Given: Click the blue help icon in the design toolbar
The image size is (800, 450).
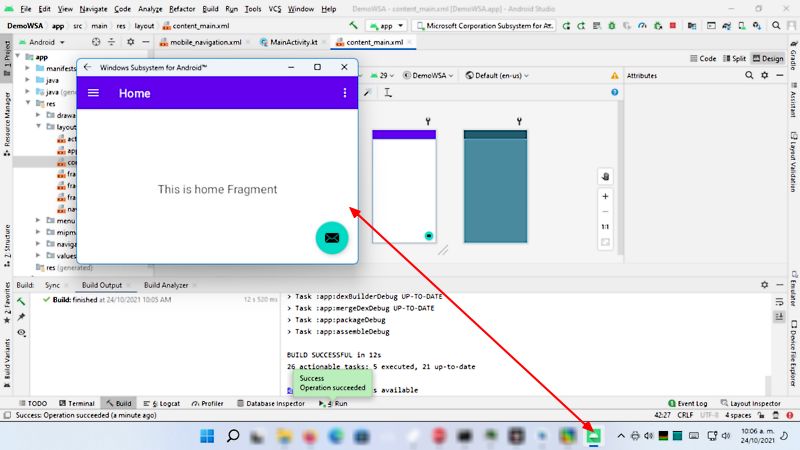Looking at the screenshot, I should (x=615, y=92).
